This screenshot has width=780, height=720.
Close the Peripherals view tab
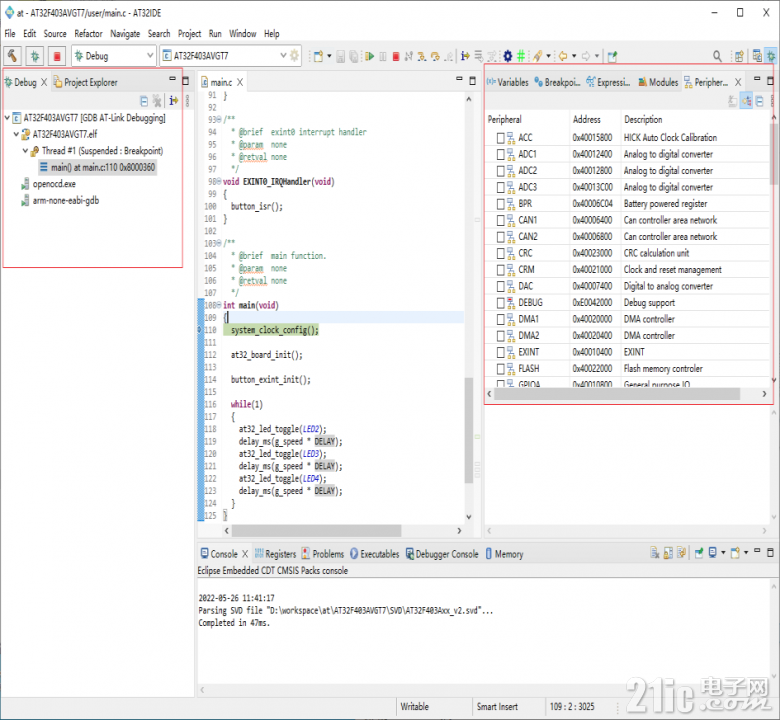pyautogui.click(x=738, y=82)
